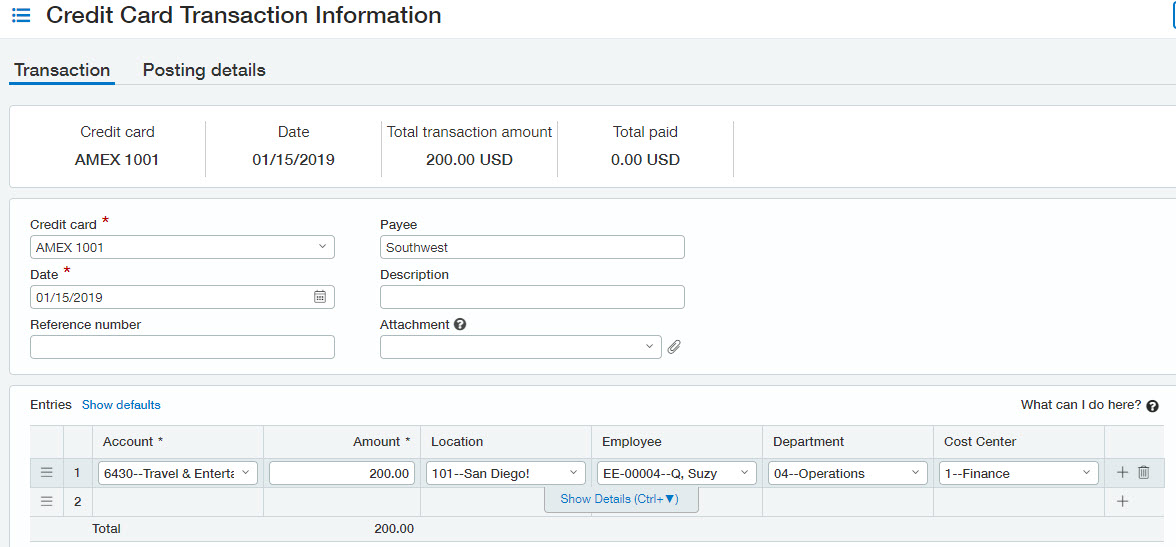The height and width of the screenshot is (547, 1176).
Task: Select the Transaction tab
Action: pyautogui.click(x=62, y=70)
